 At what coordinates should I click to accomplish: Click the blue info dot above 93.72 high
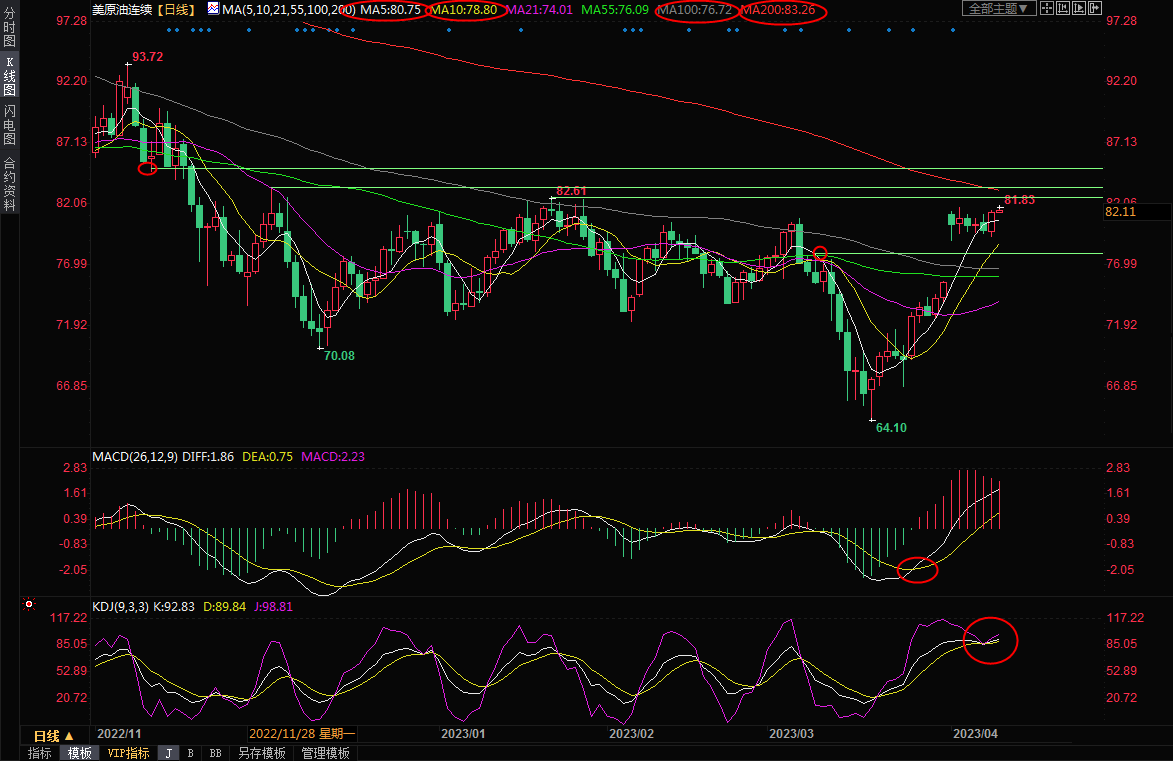(x=167, y=29)
